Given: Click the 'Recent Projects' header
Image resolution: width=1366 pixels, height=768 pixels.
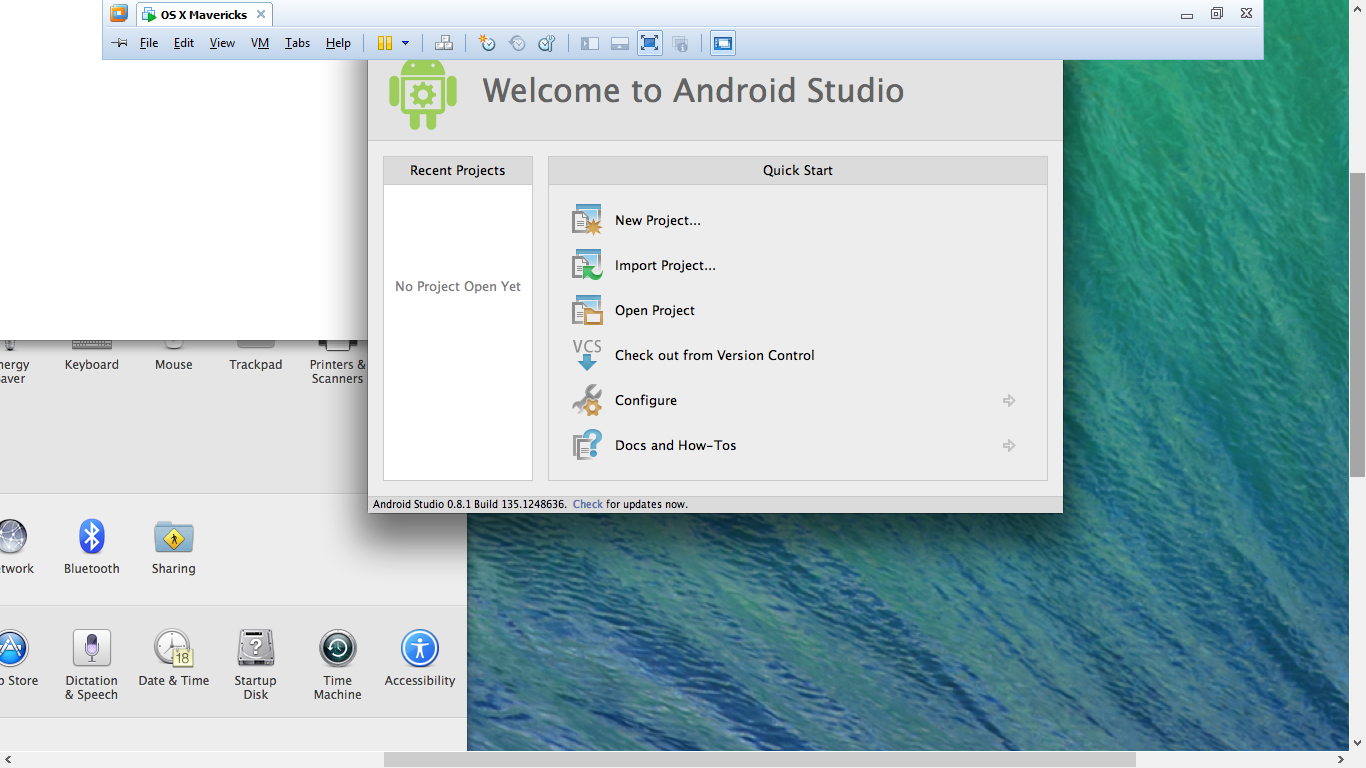Looking at the screenshot, I should [458, 170].
